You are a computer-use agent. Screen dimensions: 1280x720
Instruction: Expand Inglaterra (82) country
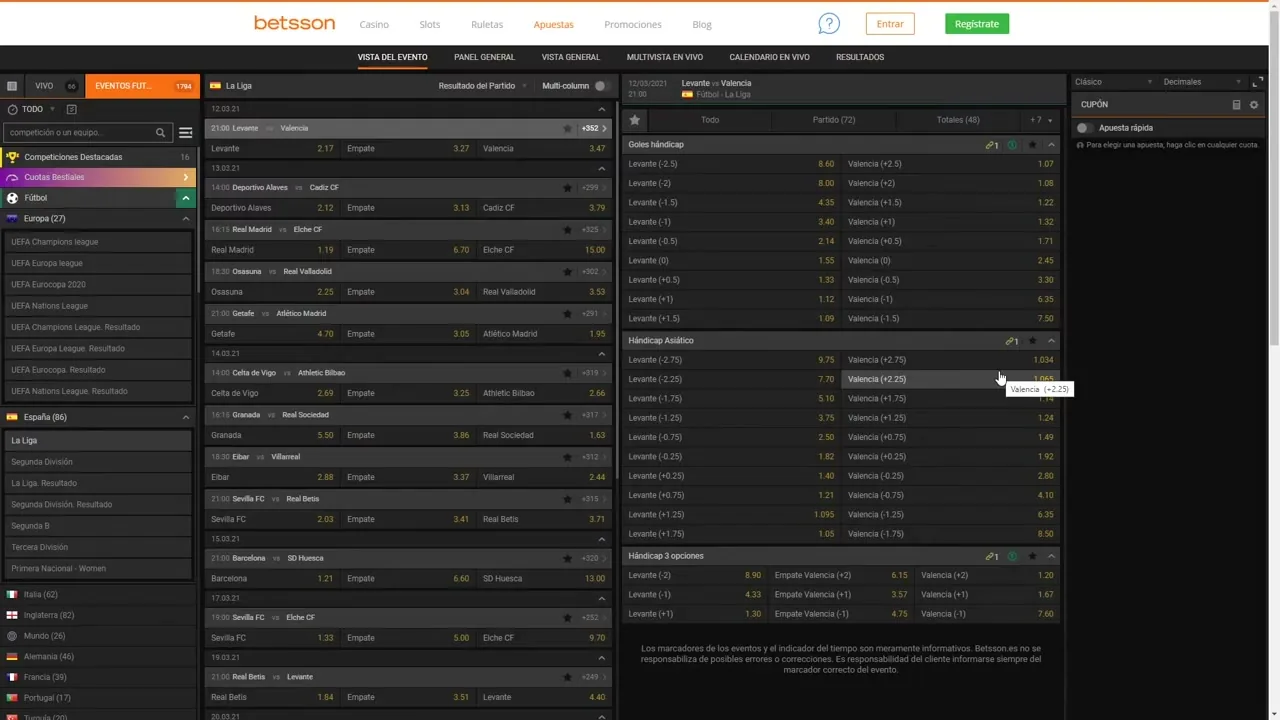[97, 615]
